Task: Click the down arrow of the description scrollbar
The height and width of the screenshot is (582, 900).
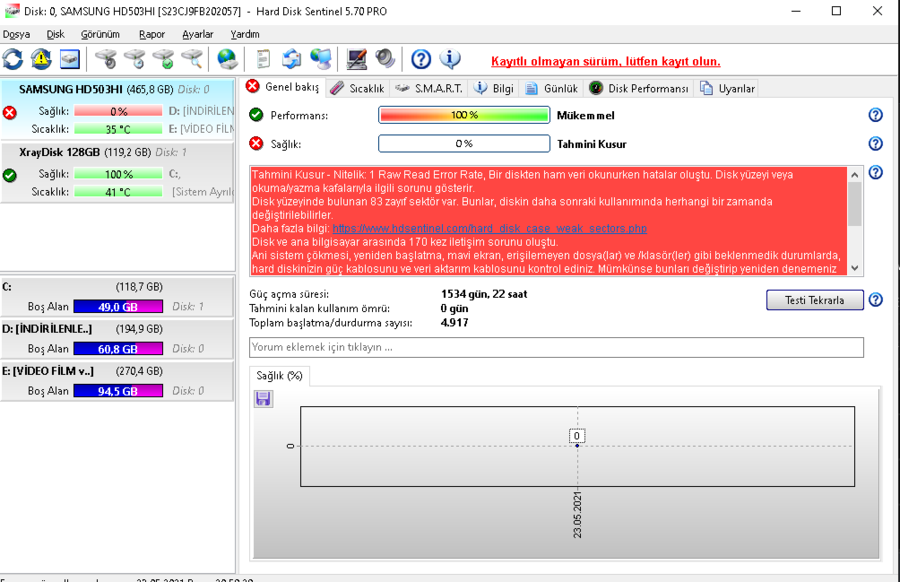Action: point(855,268)
